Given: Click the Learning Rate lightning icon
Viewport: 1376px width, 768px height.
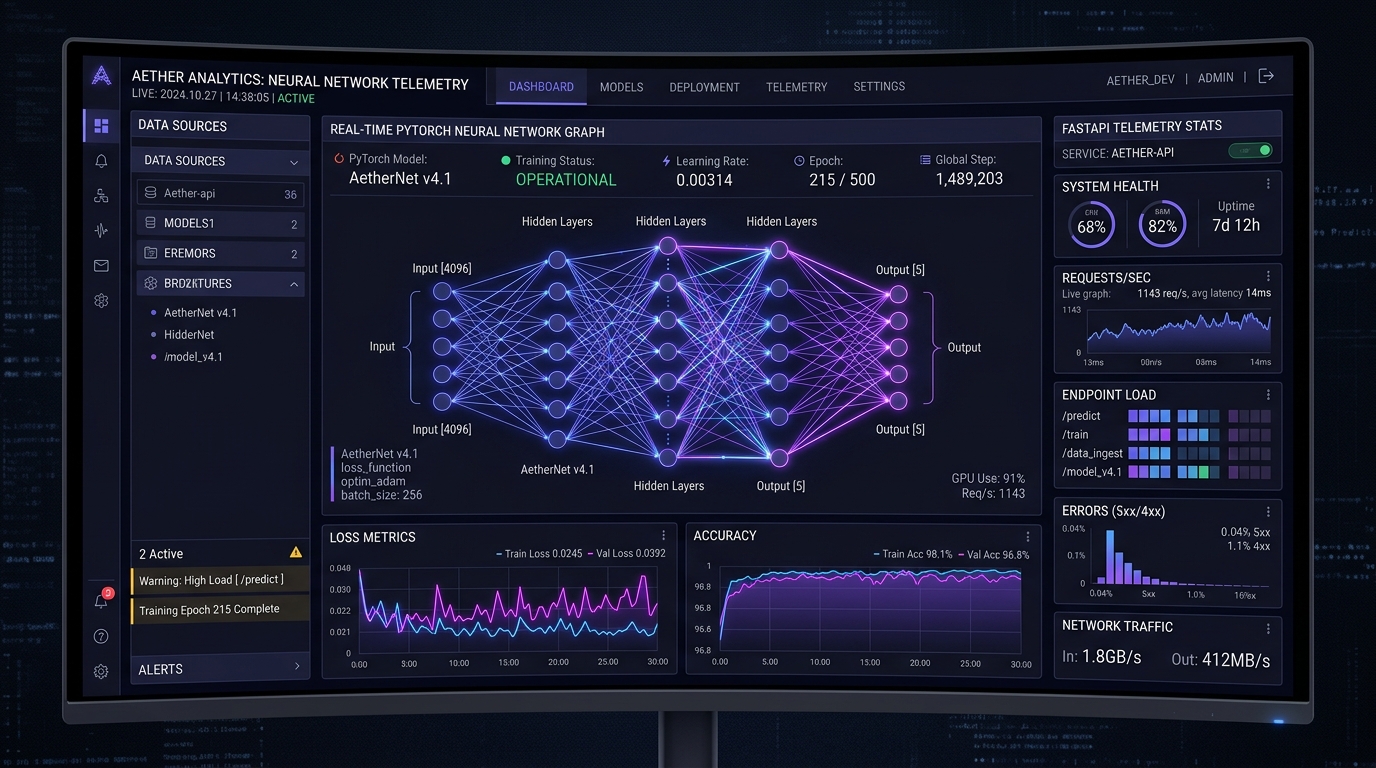Looking at the screenshot, I should tap(667, 160).
